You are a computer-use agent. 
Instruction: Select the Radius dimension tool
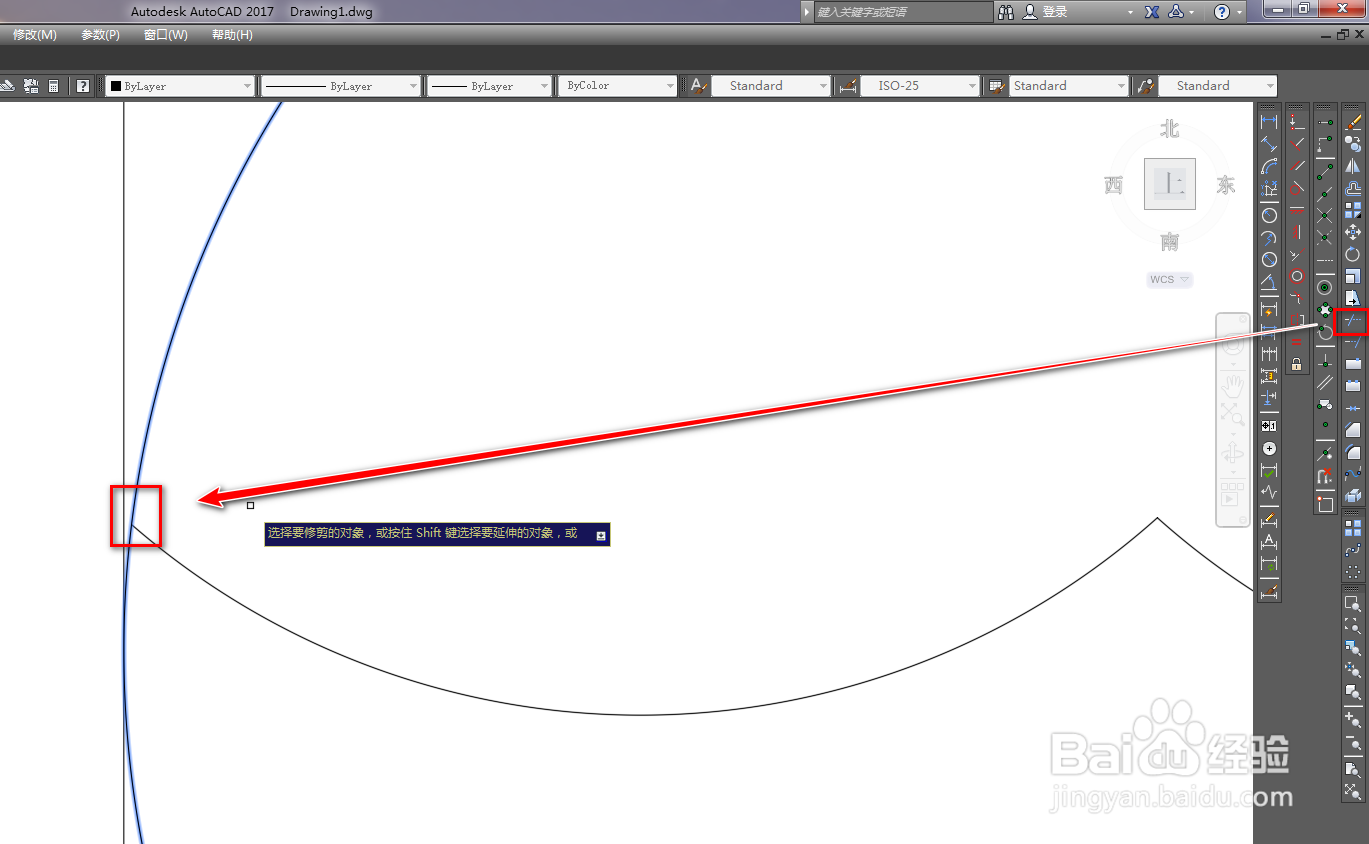(x=1269, y=215)
